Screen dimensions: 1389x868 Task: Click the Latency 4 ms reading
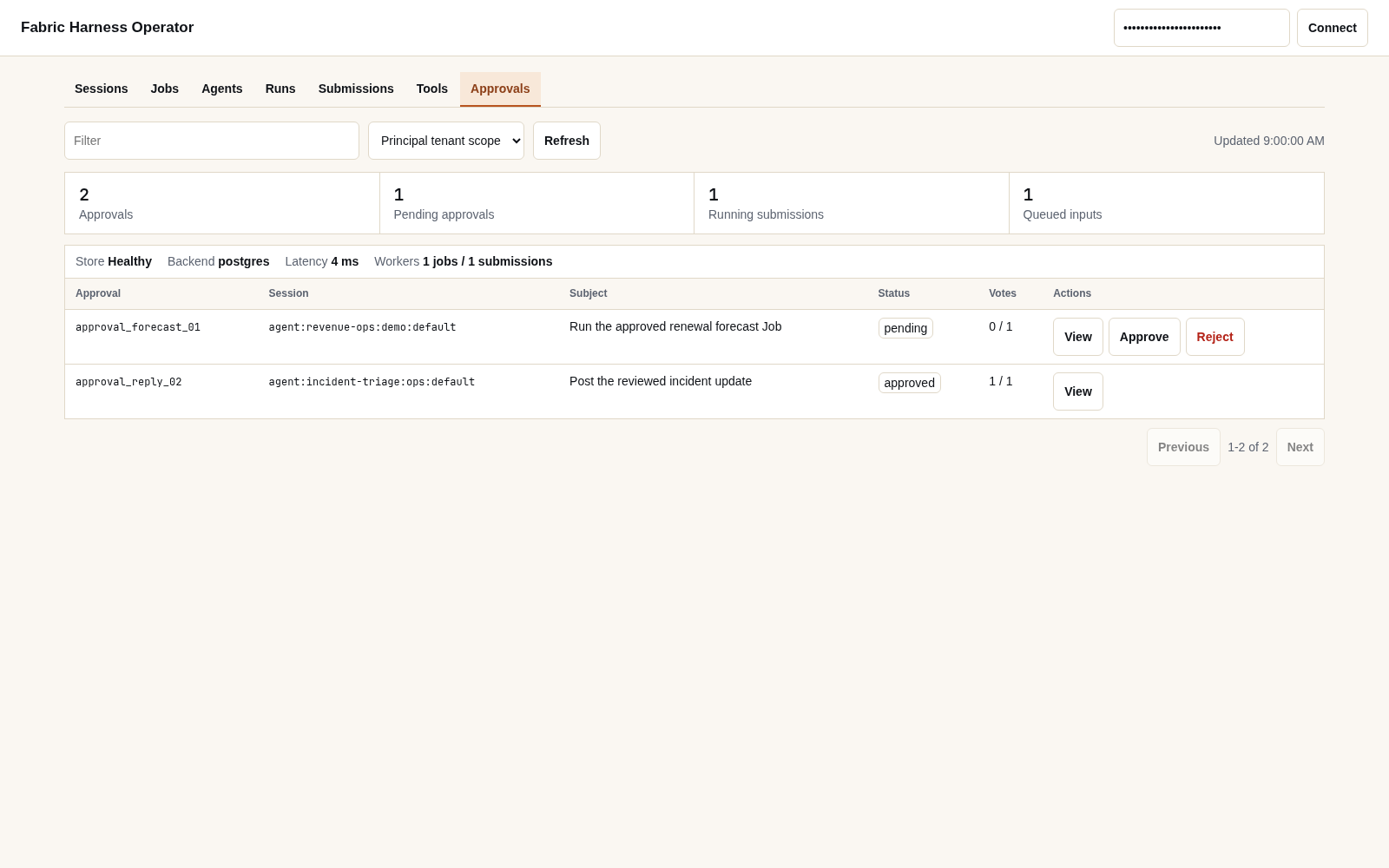pyautogui.click(x=322, y=261)
